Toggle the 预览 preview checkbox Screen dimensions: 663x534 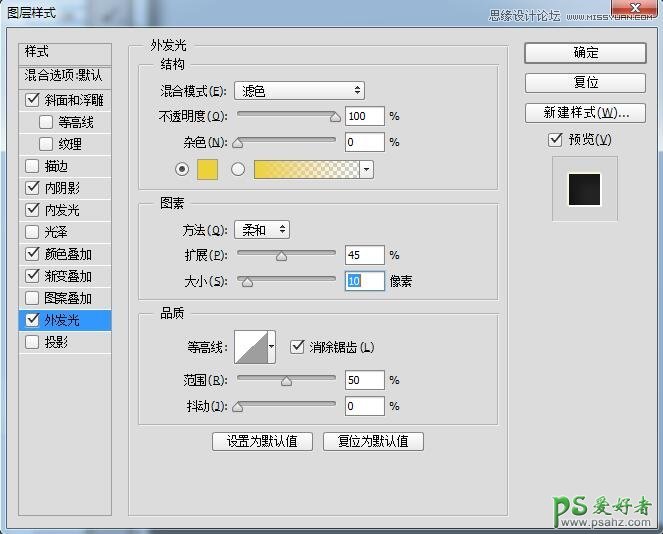click(556, 139)
